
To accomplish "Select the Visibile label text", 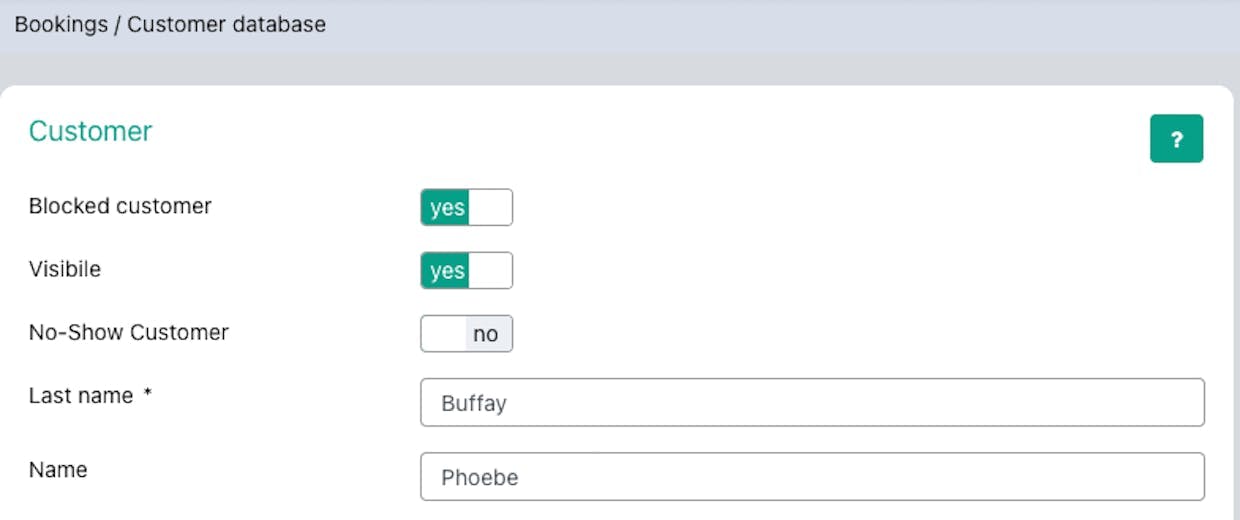I will pyautogui.click(x=65, y=269).
